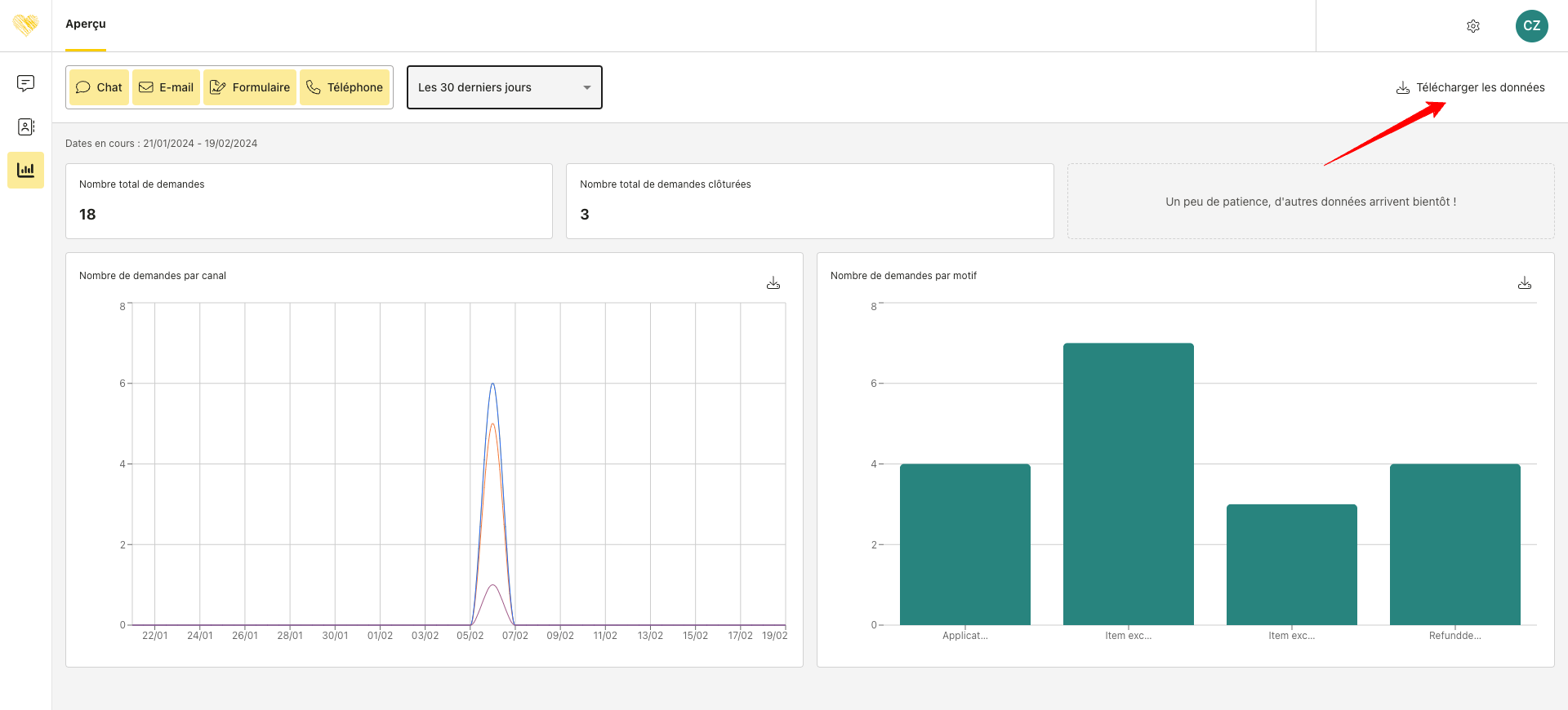This screenshot has height=710, width=1568.
Task: Open the 'Les 30 derniers jours' dropdown
Action: coord(493,87)
